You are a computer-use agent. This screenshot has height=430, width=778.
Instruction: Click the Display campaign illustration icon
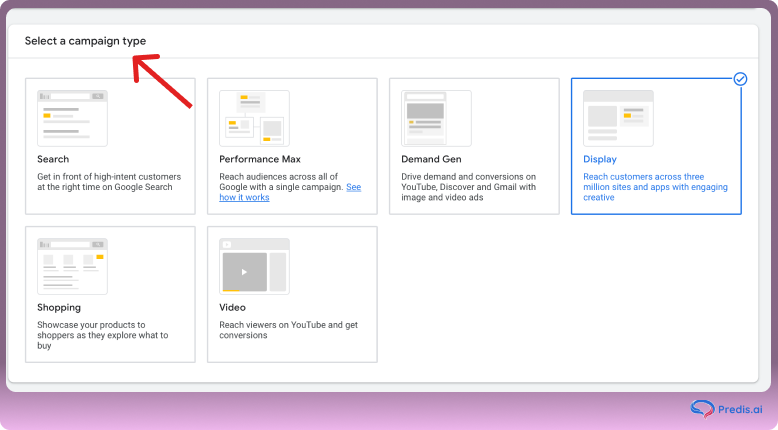(618, 118)
